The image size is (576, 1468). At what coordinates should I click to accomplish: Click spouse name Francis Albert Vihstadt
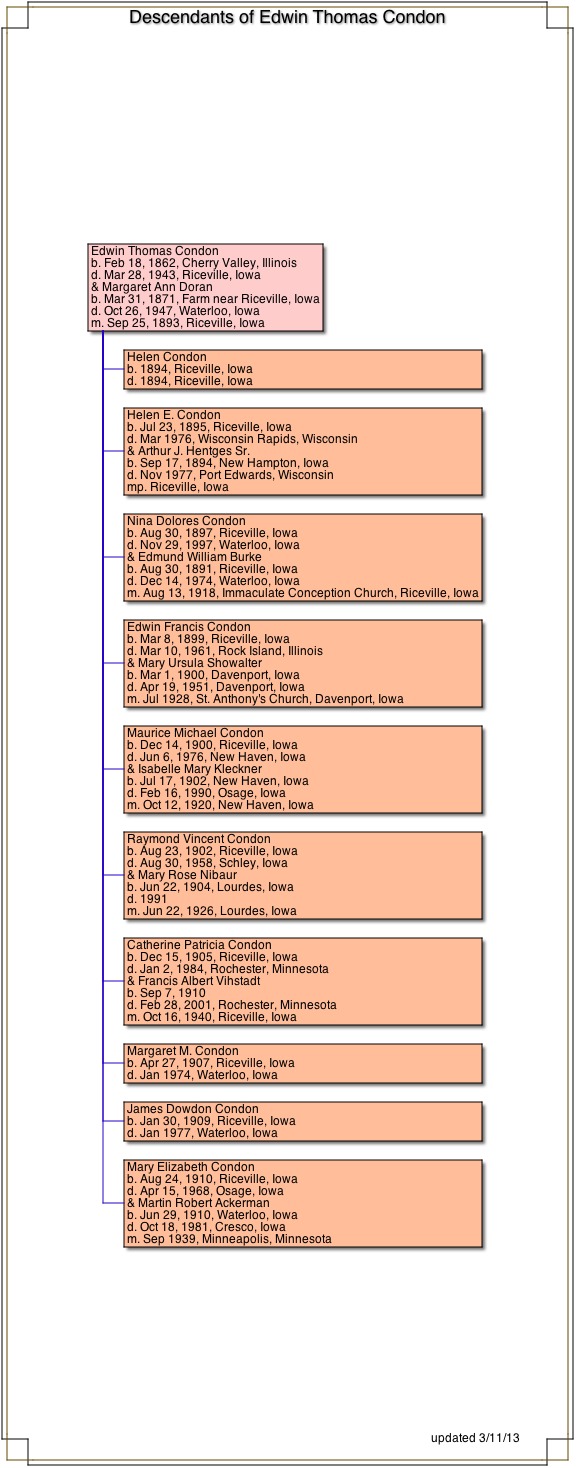(x=199, y=981)
